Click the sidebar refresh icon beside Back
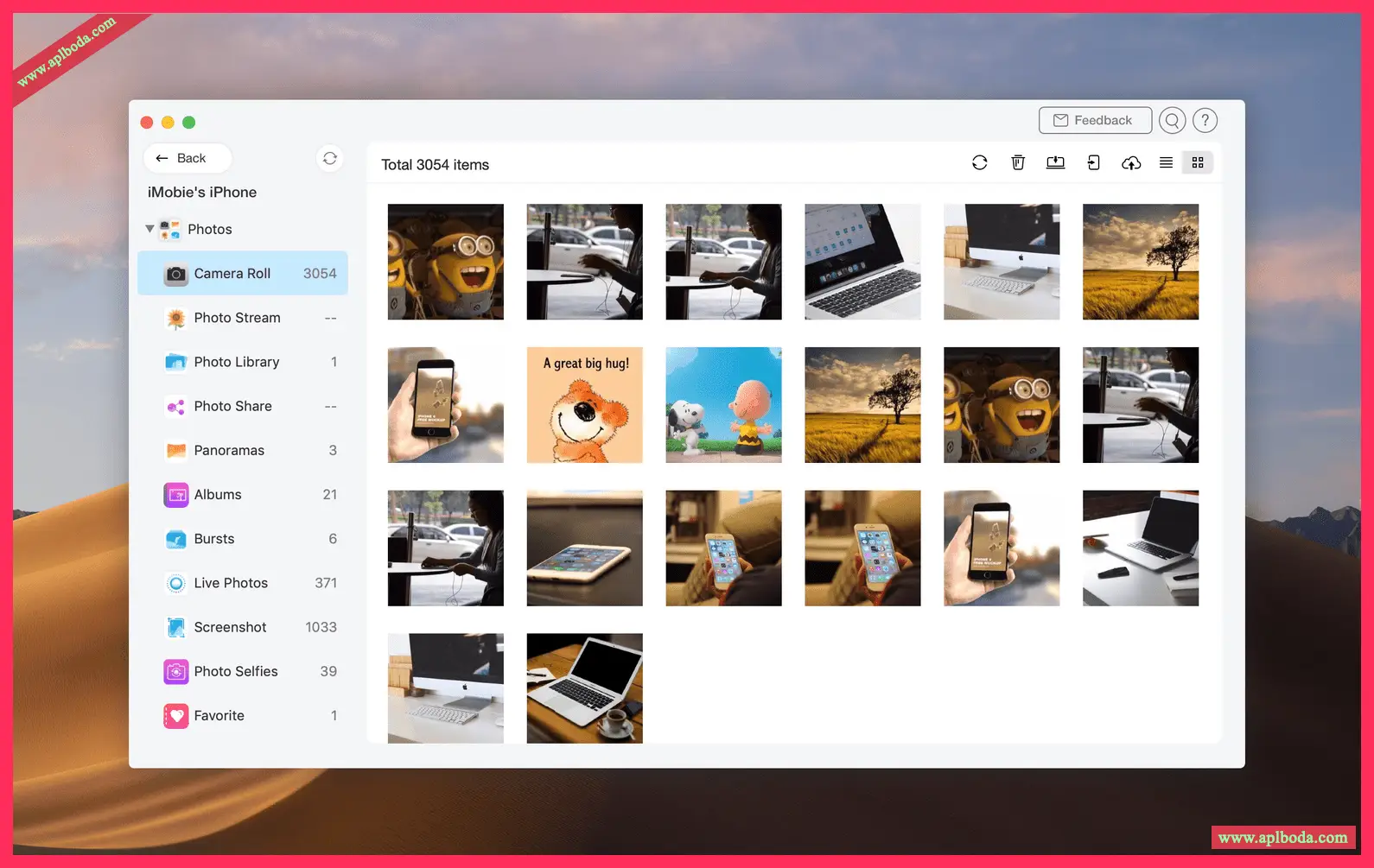This screenshot has width=1374, height=868. tap(330, 158)
